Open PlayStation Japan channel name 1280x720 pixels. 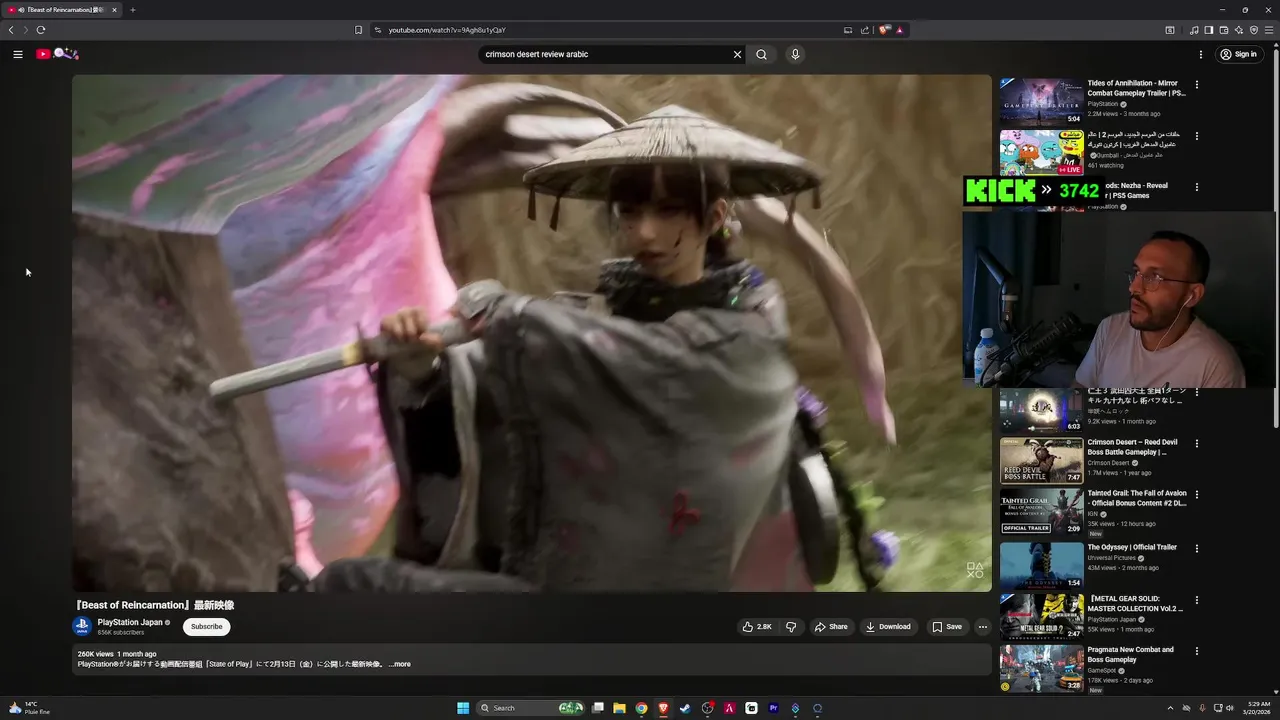point(130,622)
